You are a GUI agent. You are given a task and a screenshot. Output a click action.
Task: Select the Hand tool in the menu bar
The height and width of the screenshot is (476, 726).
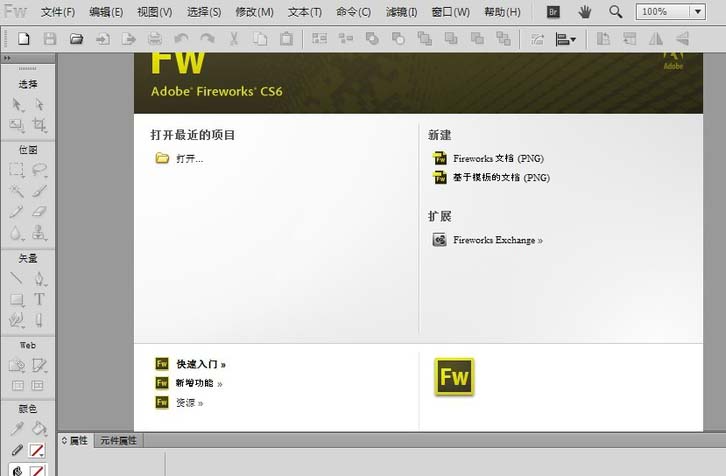click(x=585, y=12)
